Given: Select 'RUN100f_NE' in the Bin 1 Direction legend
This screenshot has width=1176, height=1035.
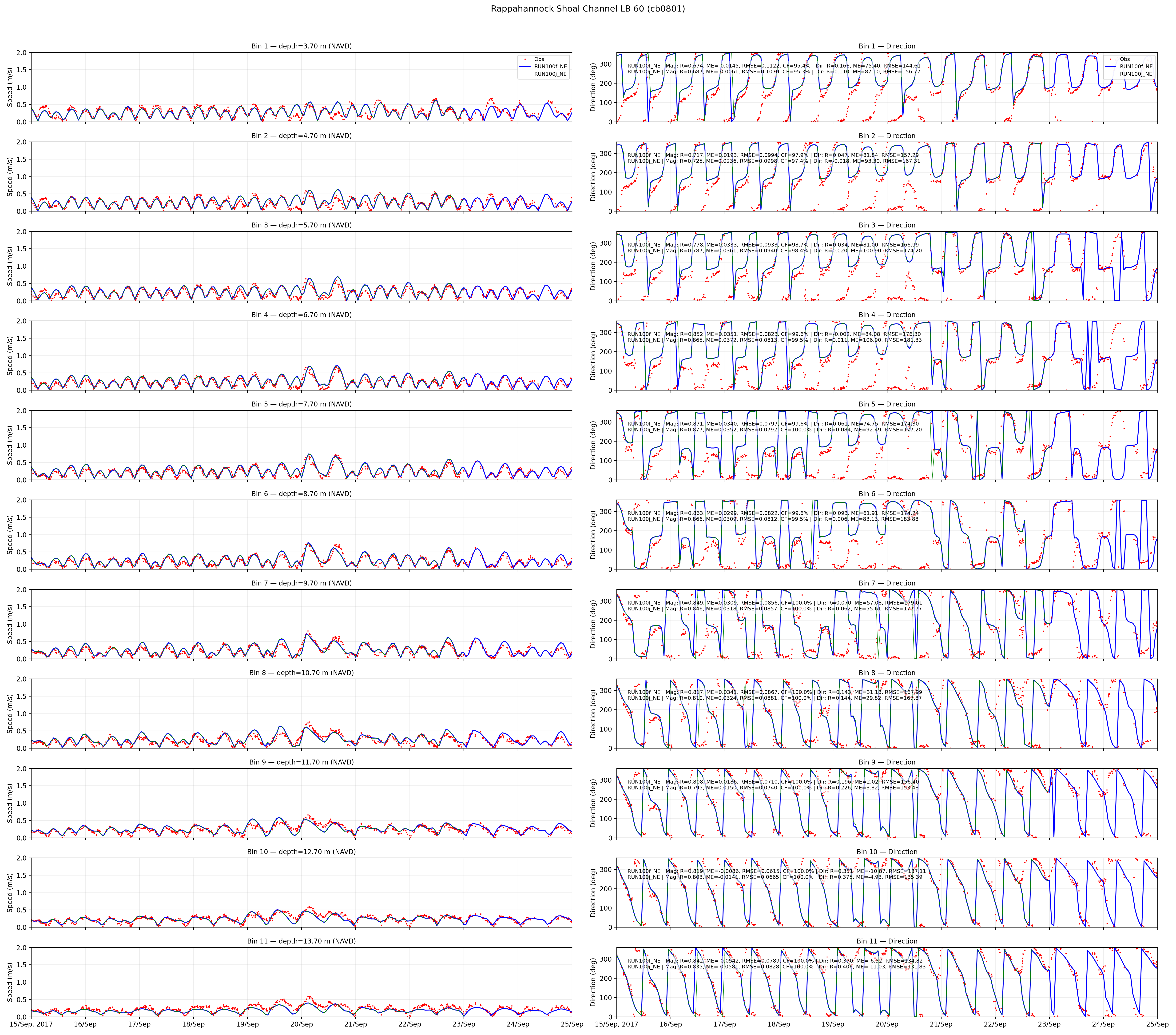Looking at the screenshot, I should pyautogui.click(x=1136, y=67).
